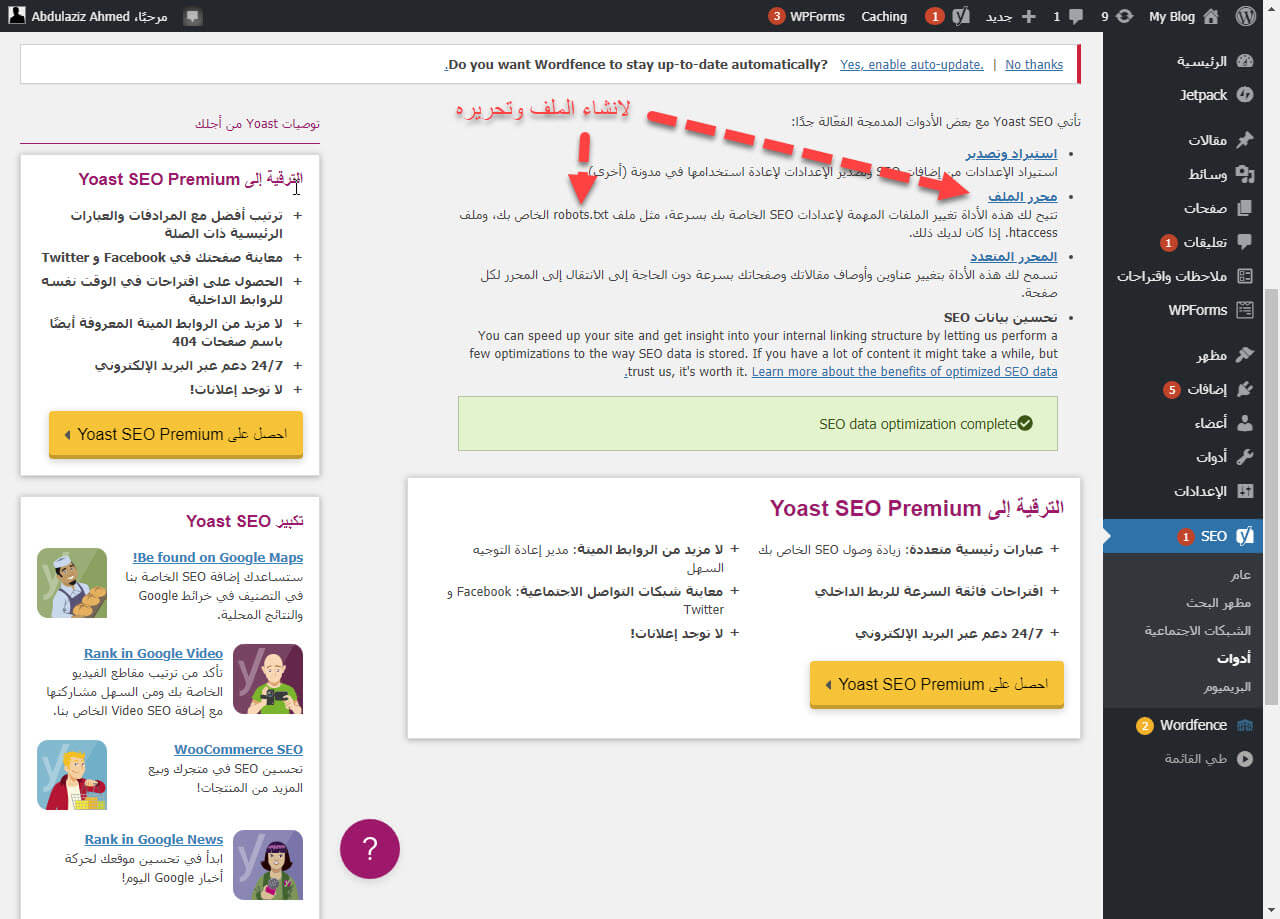This screenshot has width=1280, height=919.
Task: Click the WooCommerce SEO shopper thumbnail
Action: pyautogui.click(x=72, y=775)
